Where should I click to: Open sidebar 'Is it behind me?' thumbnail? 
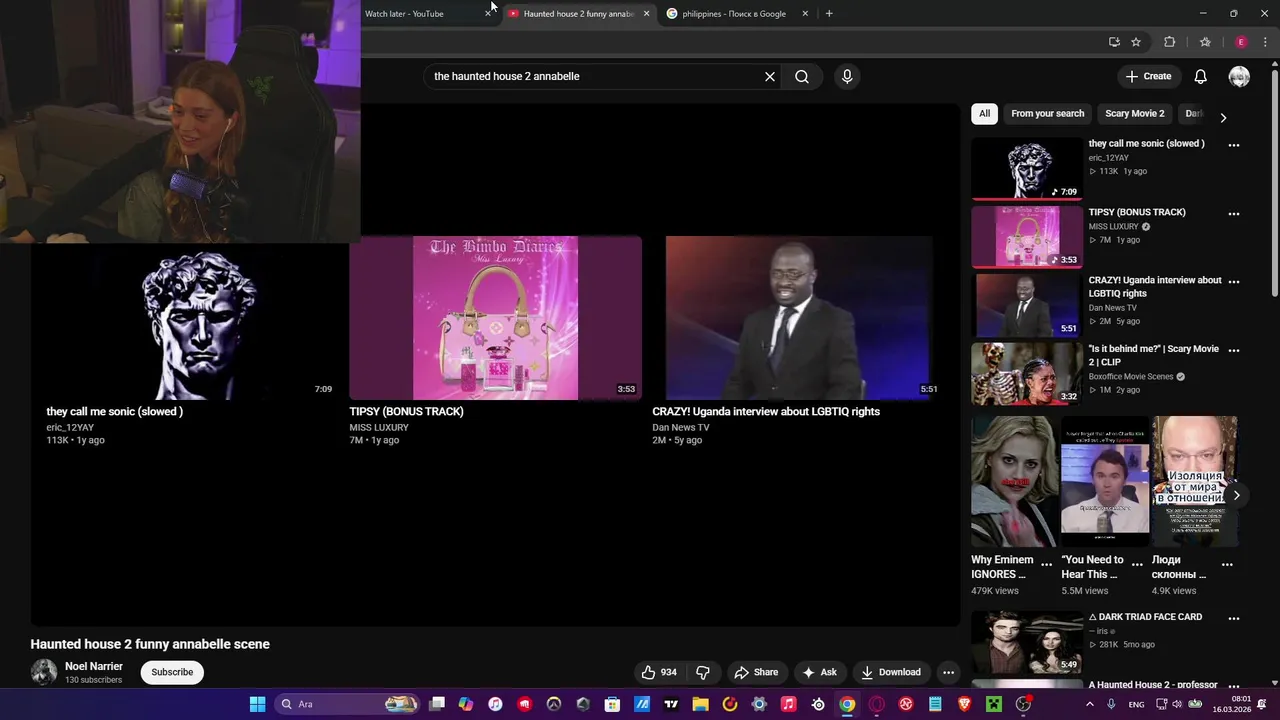point(1027,373)
